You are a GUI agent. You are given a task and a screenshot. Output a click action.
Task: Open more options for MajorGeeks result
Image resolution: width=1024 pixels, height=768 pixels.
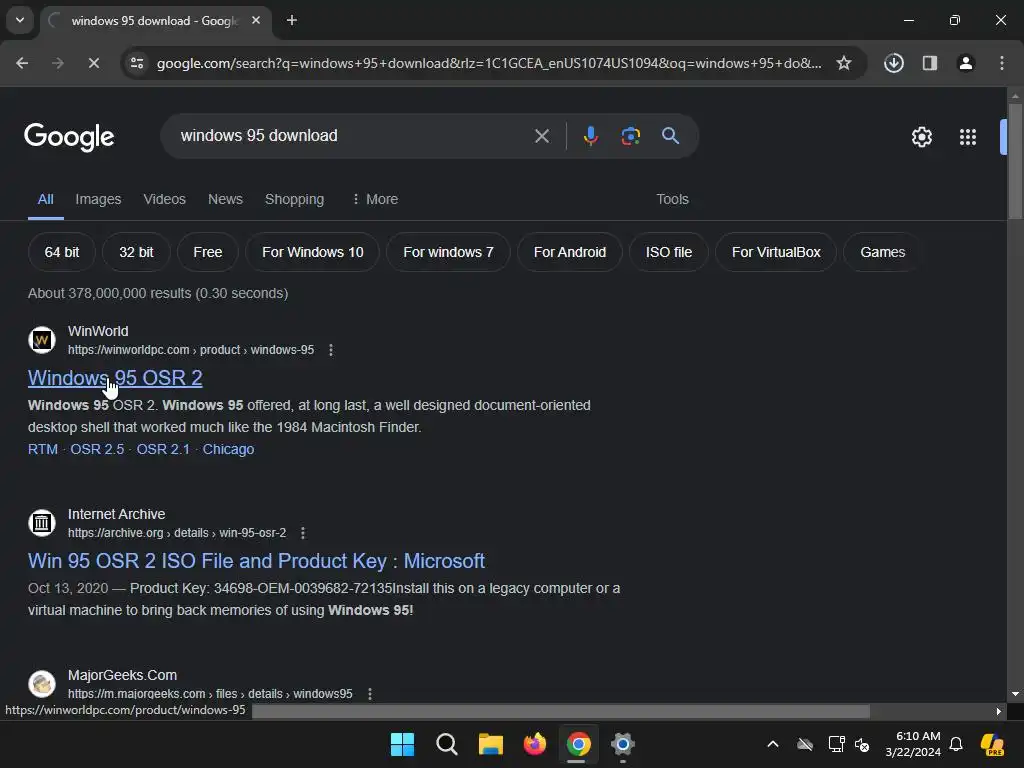[370, 694]
